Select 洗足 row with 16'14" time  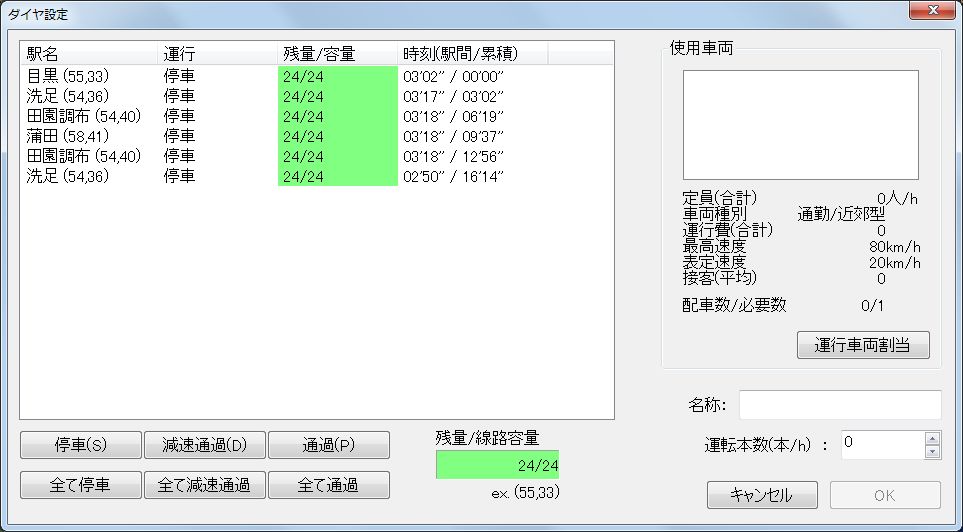point(316,176)
